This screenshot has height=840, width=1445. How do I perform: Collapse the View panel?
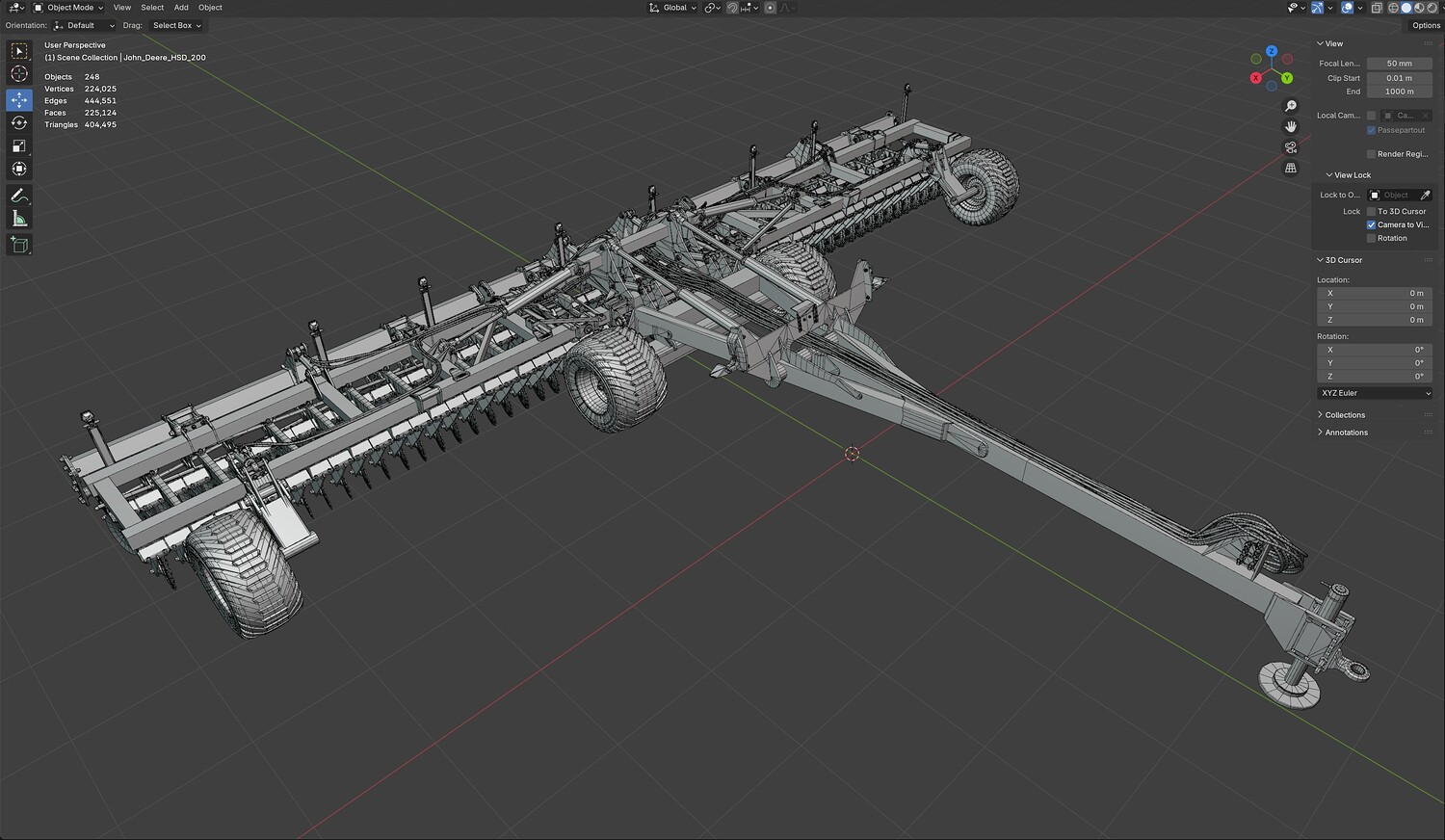click(x=1330, y=43)
